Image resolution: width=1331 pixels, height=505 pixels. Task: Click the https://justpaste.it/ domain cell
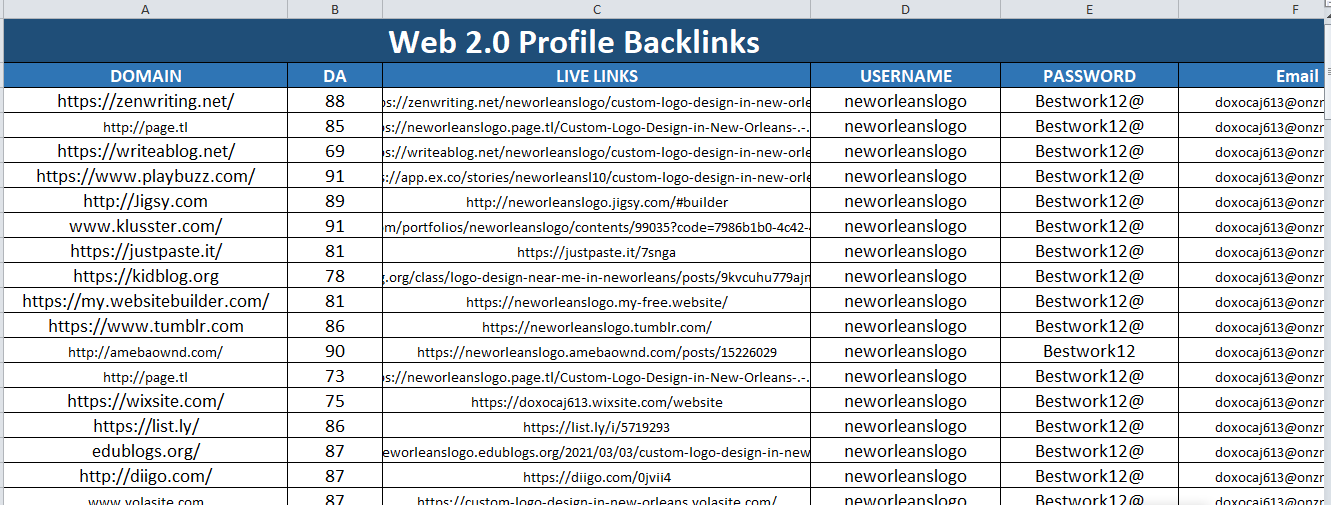point(146,251)
